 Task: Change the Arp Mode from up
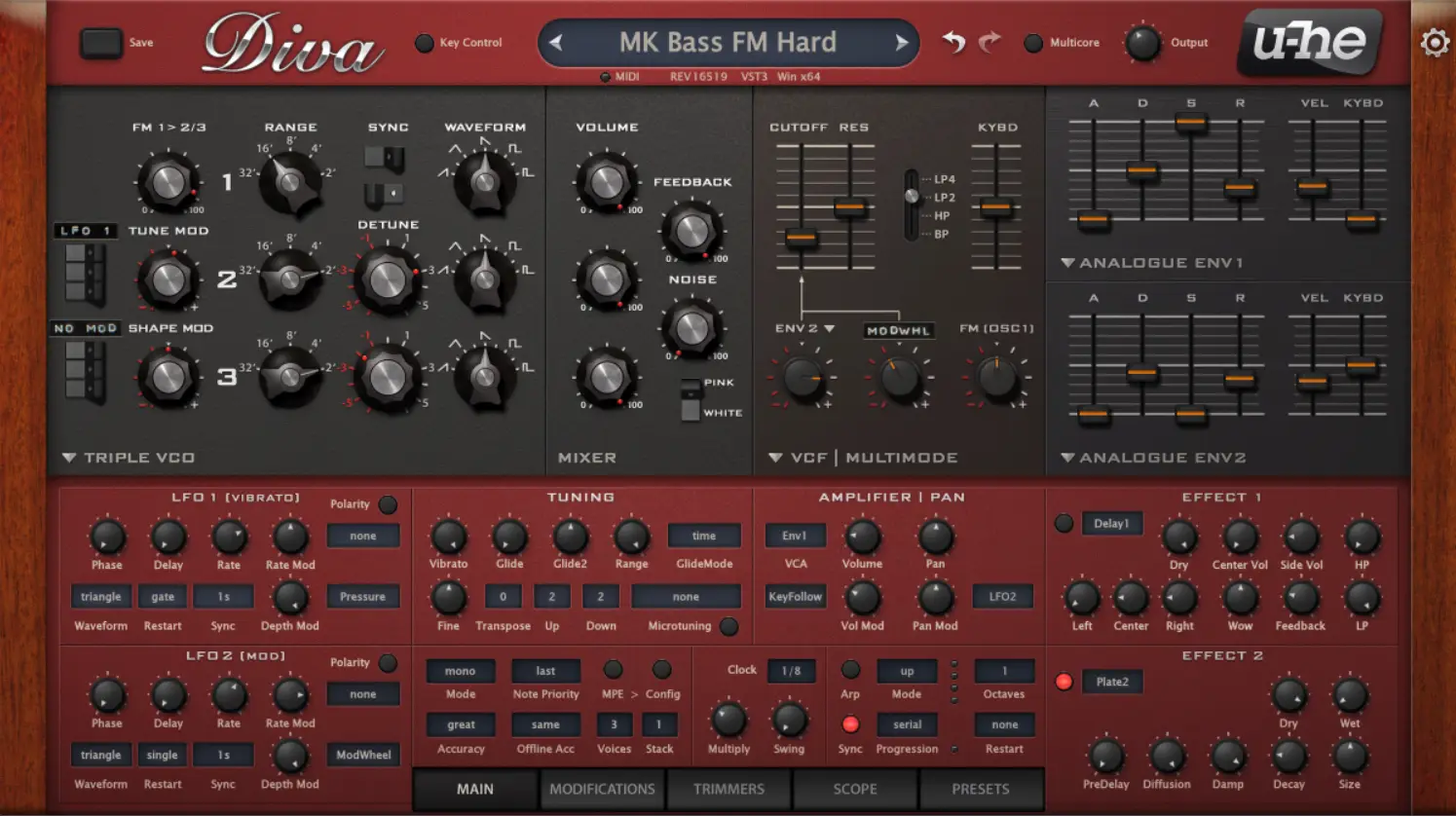pyautogui.click(x=906, y=670)
